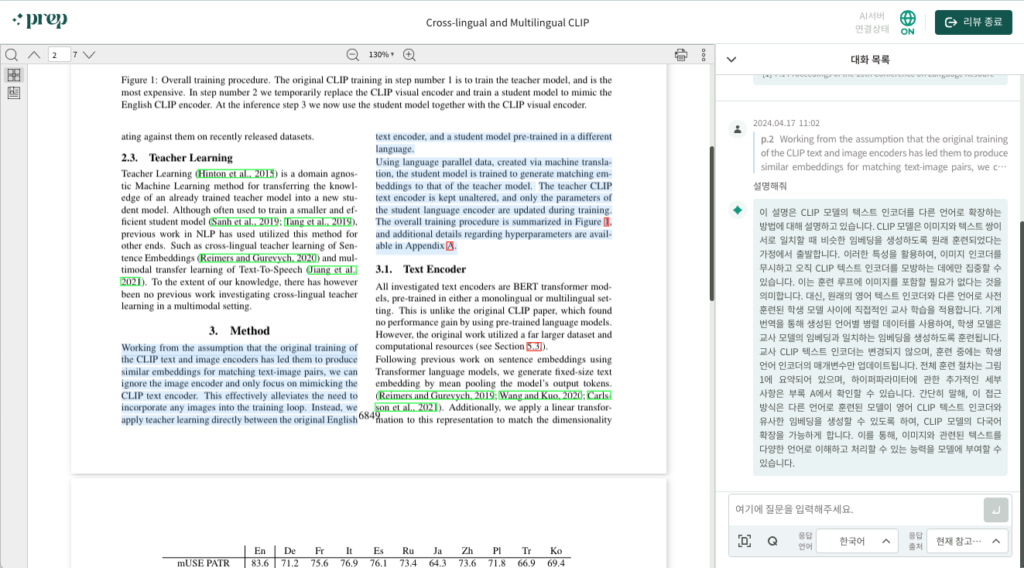The width and height of the screenshot is (1024, 568).
Task: Click the page number input field
Action: [x=59, y=55]
